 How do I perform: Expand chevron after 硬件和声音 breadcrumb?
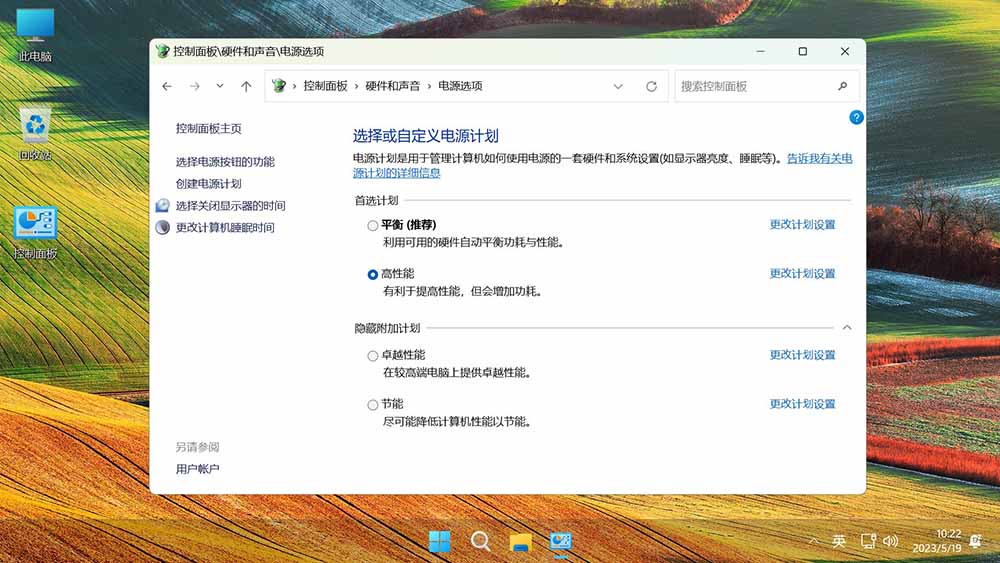429,86
